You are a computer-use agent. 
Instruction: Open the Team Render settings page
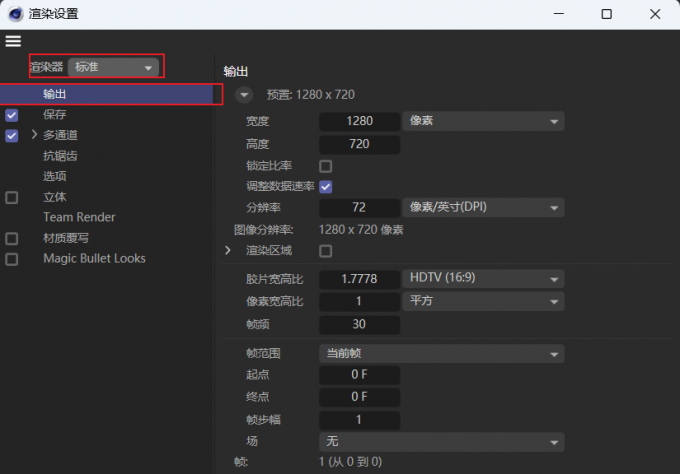click(79, 217)
